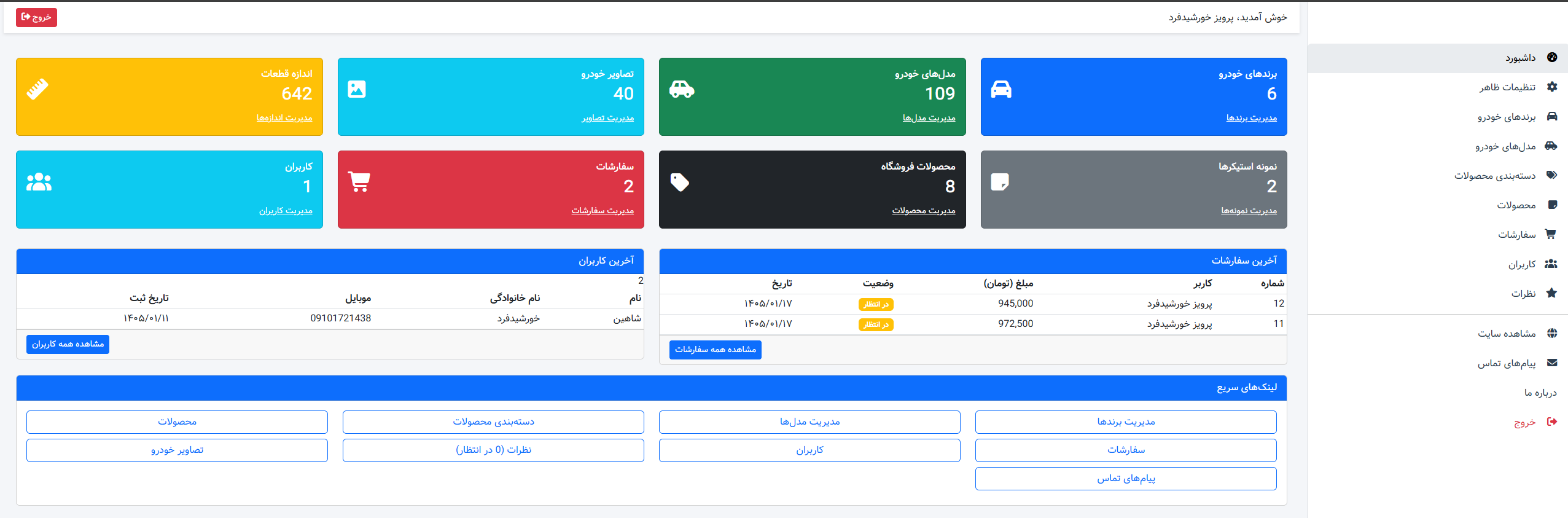Click the cart icon on red سفارشات card
Screen dimensions: 1568x518
(x=359, y=182)
